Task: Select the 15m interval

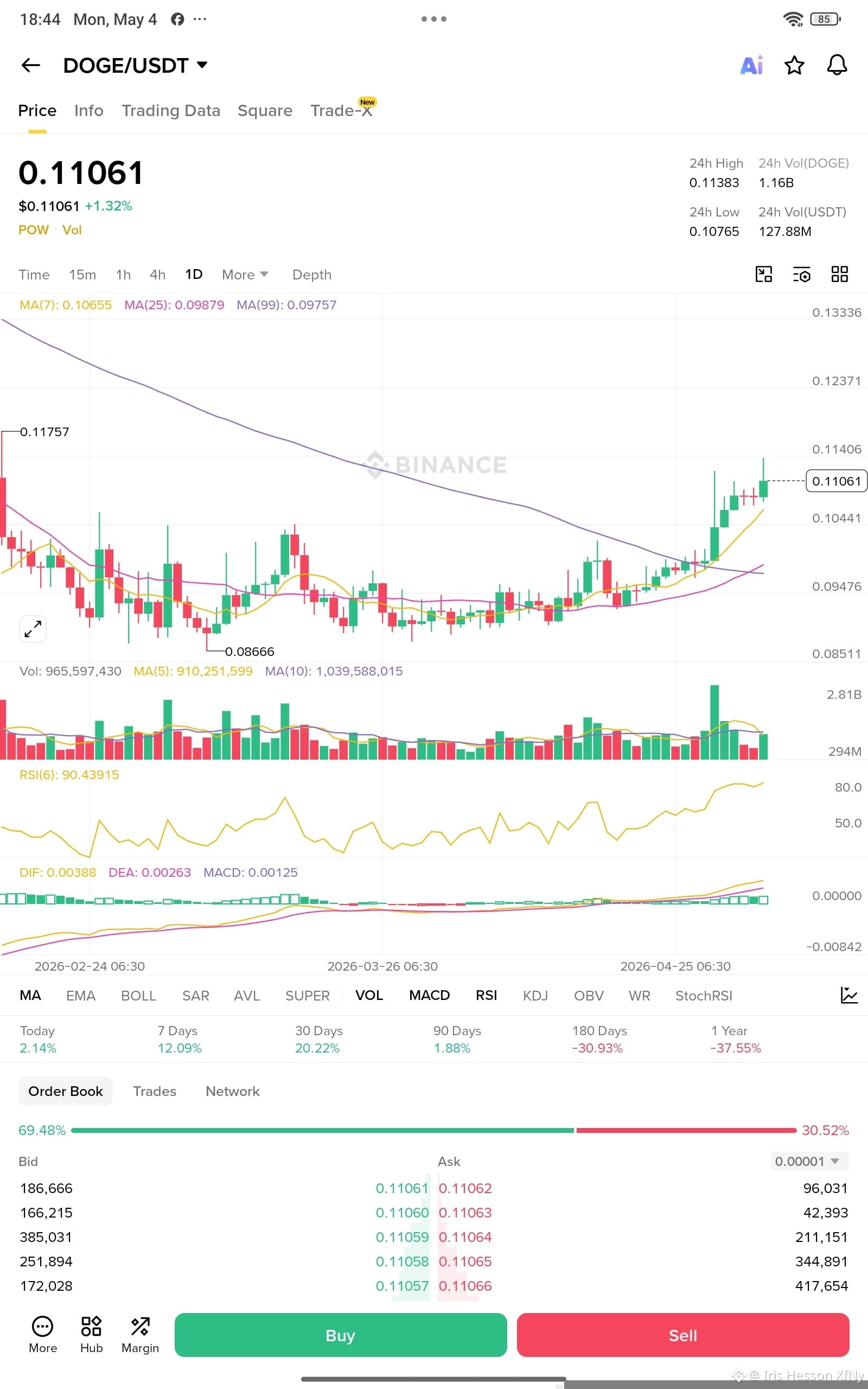Action: (82, 275)
